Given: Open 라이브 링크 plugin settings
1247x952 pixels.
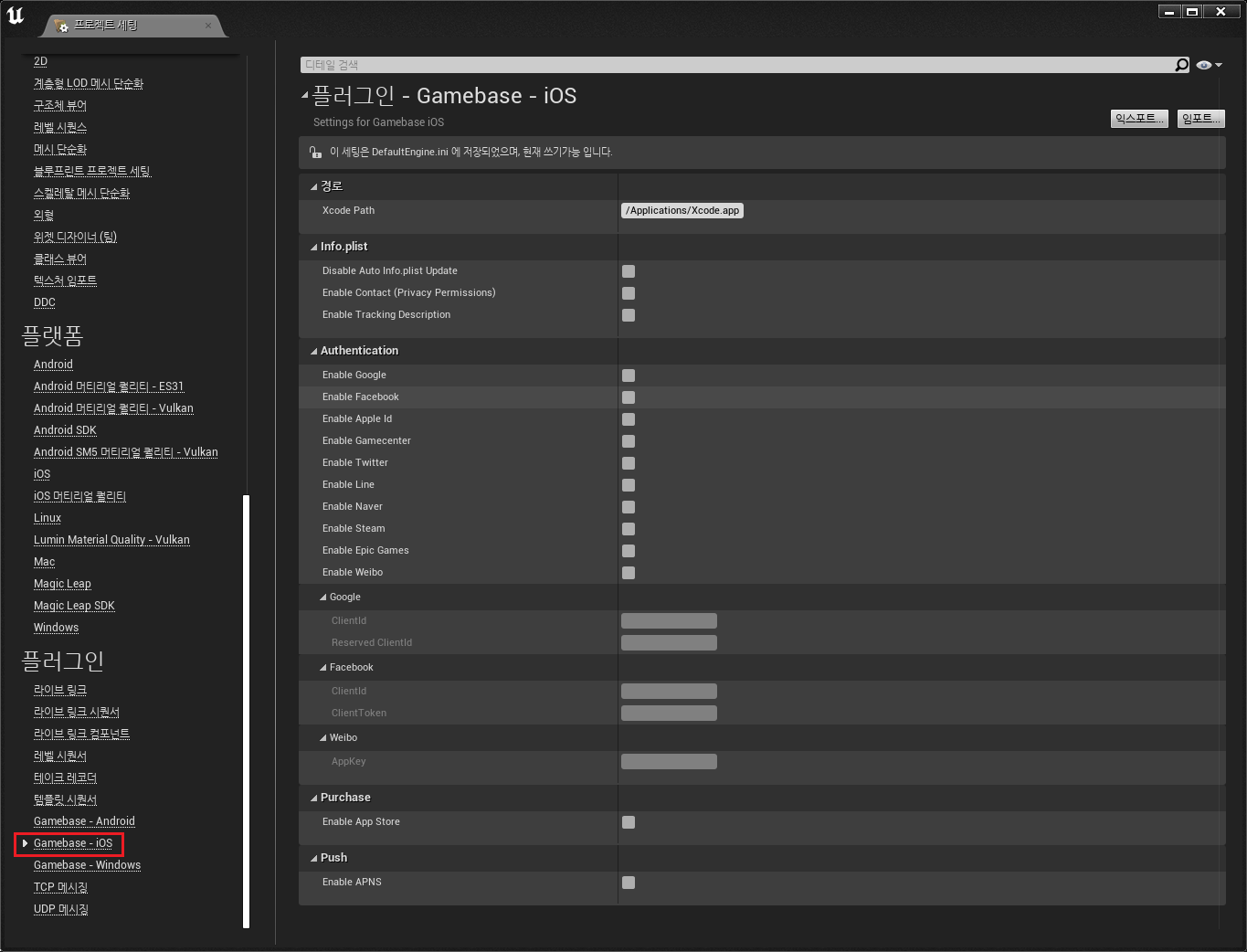Looking at the screenshot, I should [60, 690].
